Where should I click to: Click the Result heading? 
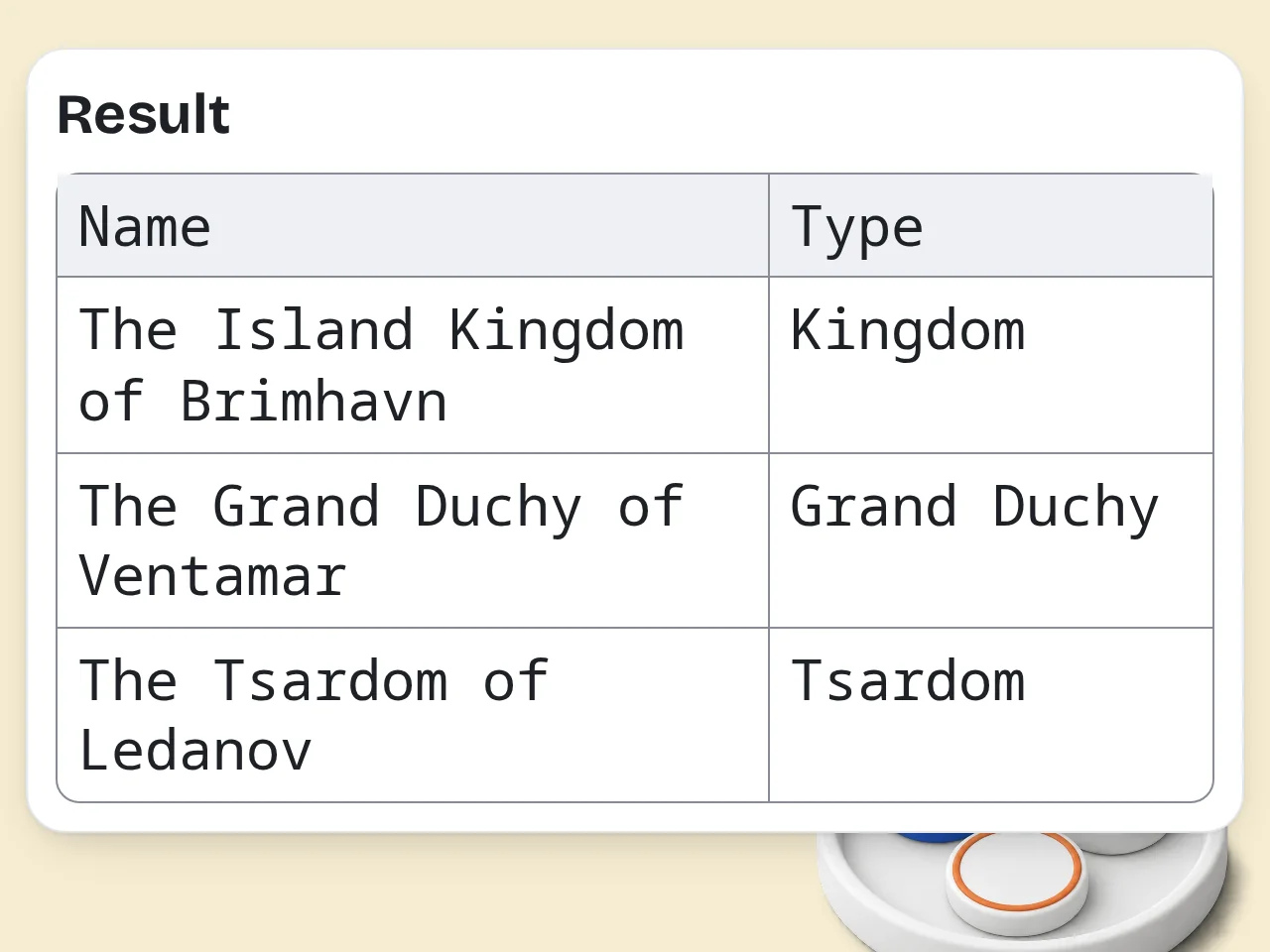[x=144, y=114]
